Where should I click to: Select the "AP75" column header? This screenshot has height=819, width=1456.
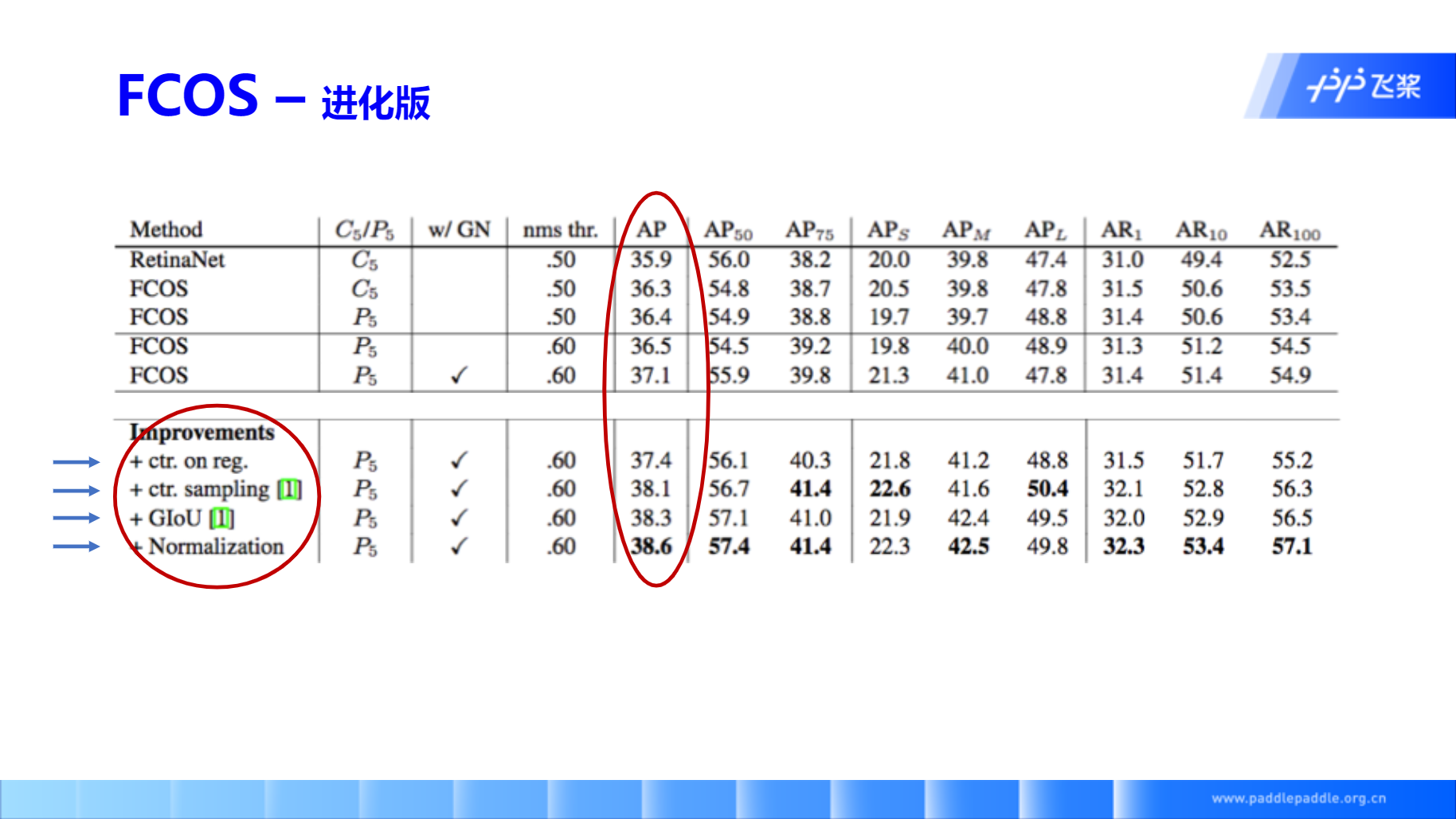point(809,230)
